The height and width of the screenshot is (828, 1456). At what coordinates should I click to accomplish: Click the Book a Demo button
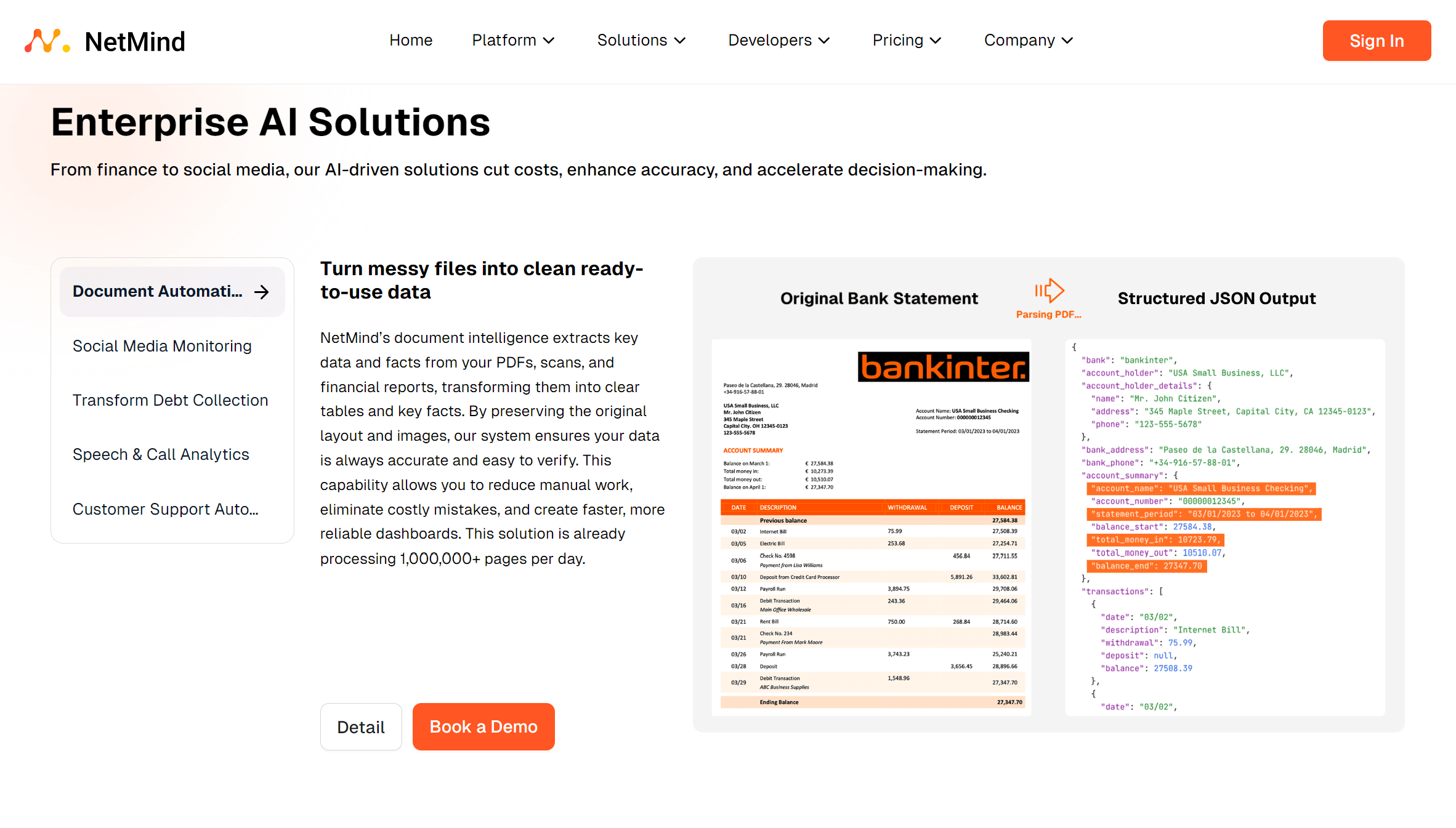click(483, 726)
